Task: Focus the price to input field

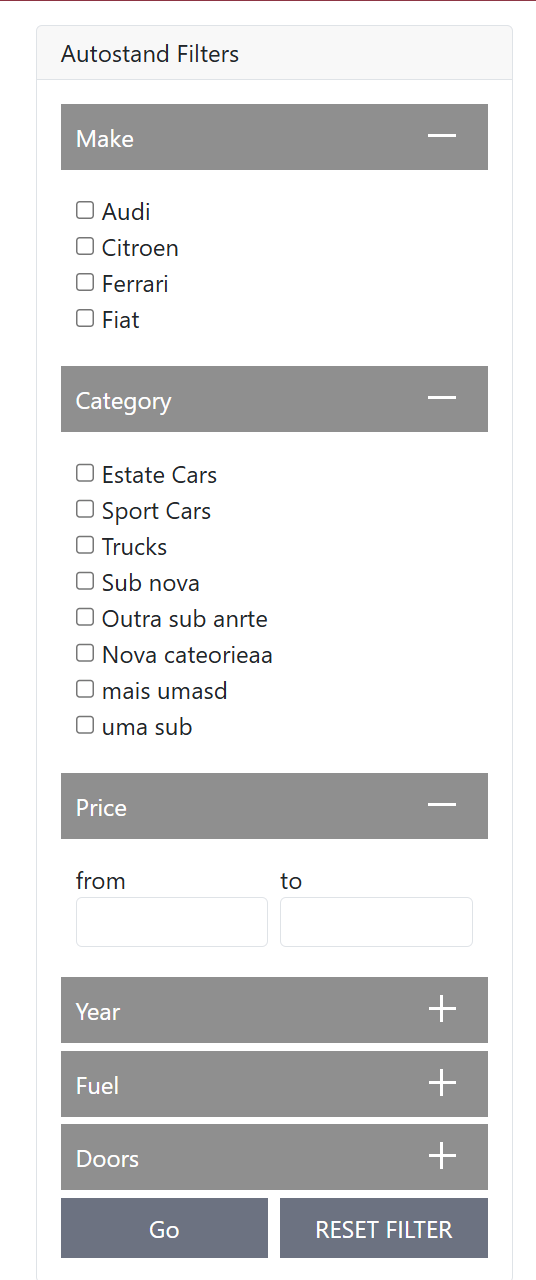Action: tap(376, 922)
